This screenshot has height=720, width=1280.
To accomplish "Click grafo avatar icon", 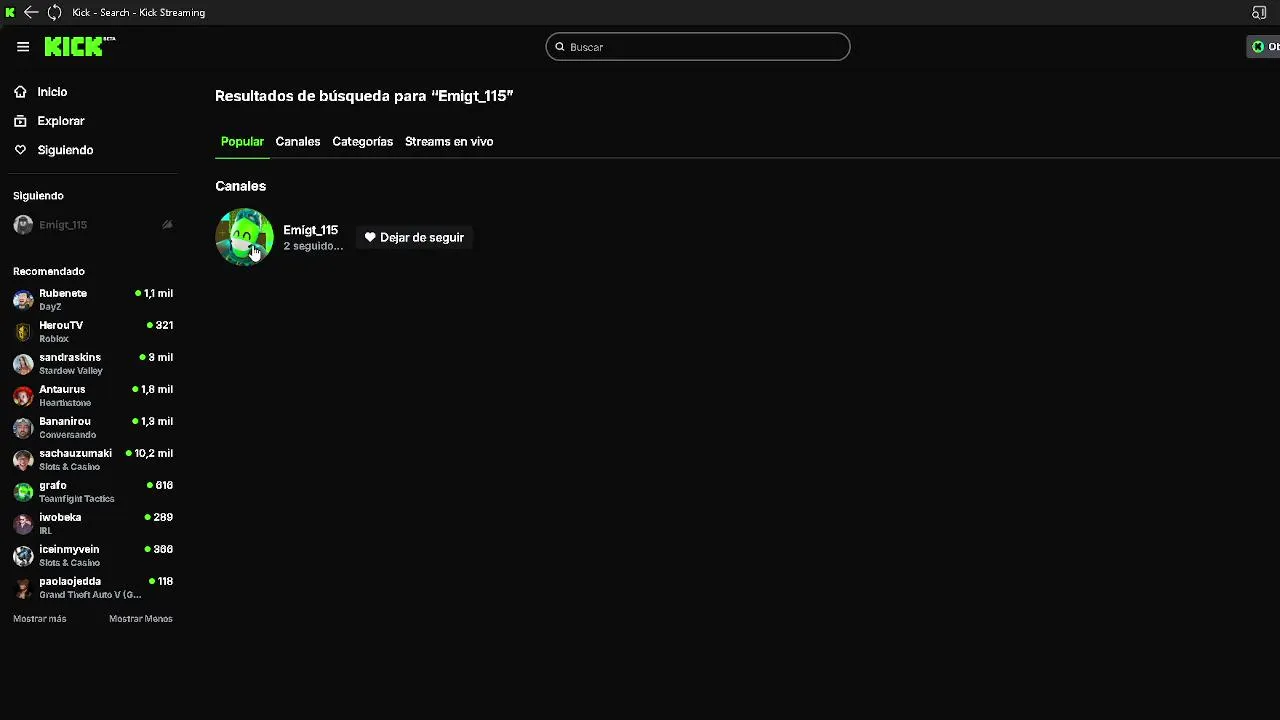I will pyautogui.click(x=23, y=492).
